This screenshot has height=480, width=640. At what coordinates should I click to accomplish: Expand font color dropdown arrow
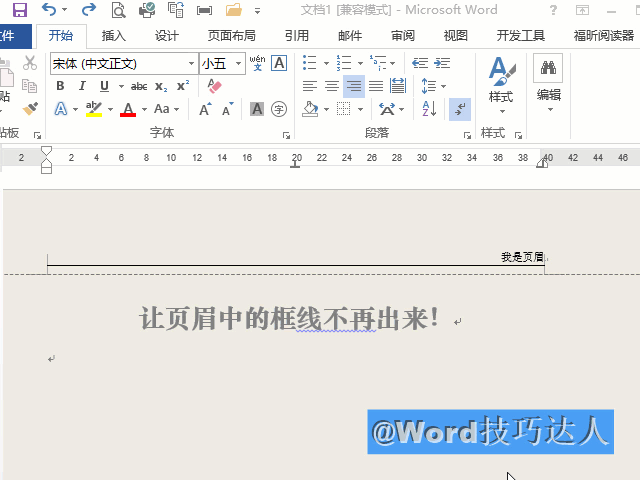(144, 109)
